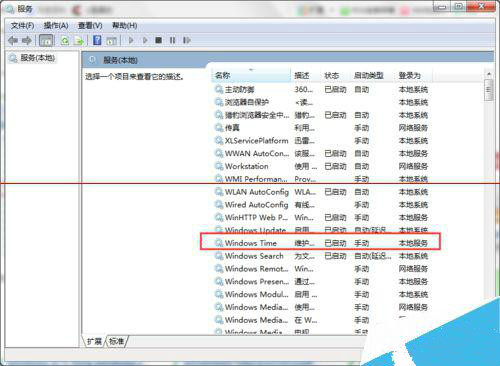Click the Pause Service toolbar icon

point(172,40)
